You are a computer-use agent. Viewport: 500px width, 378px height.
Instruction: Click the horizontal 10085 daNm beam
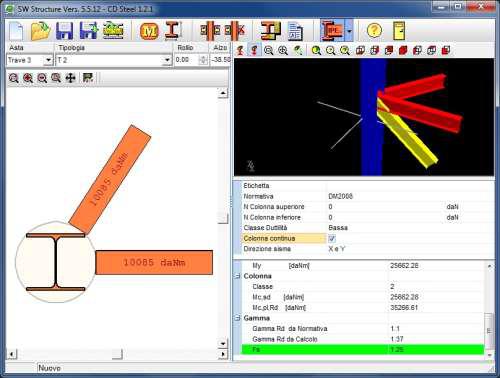click(154, 262)
